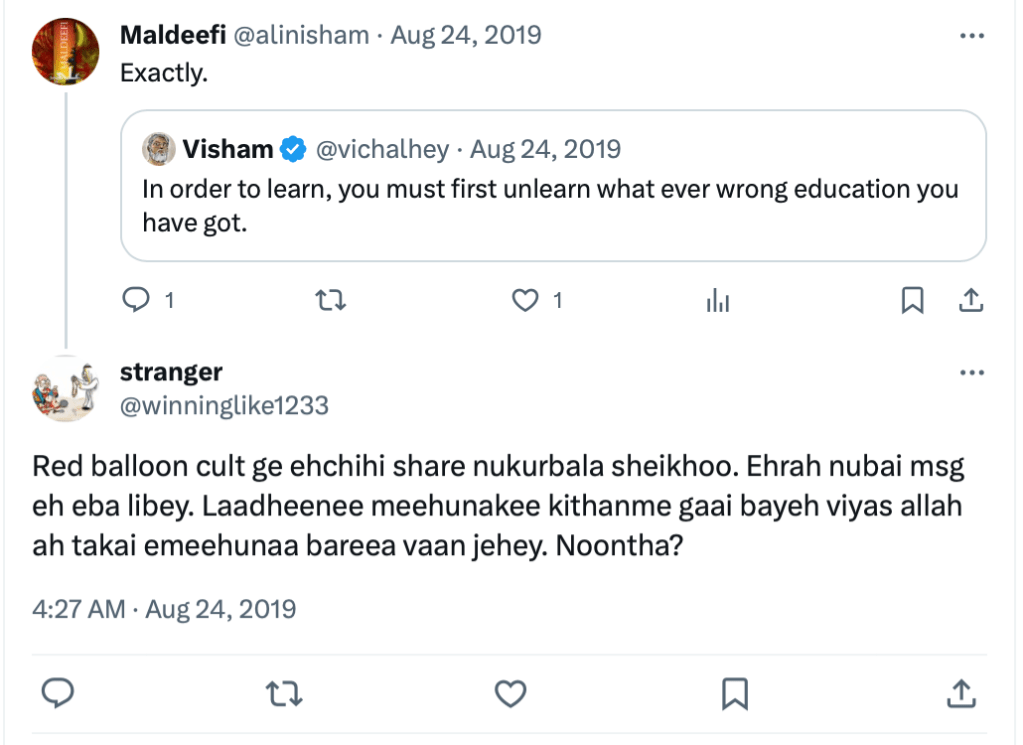The image size is (1023, 745).
Task: Open Maldeefi's profile picture
Action: coord(66,52)
